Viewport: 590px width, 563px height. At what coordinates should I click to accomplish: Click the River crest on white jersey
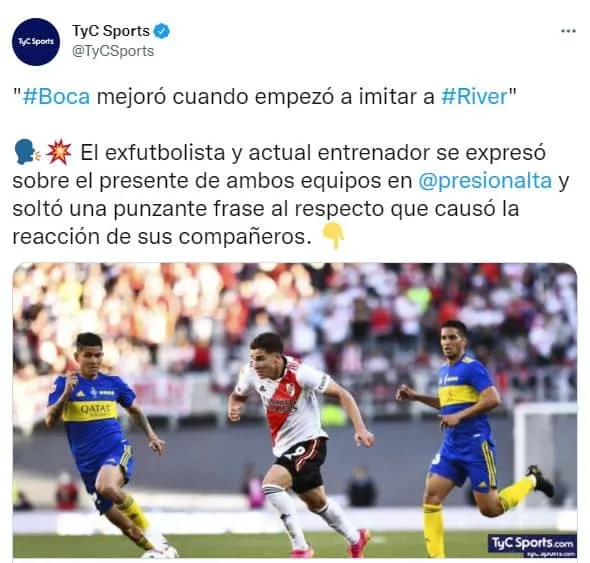click(290, 390)
